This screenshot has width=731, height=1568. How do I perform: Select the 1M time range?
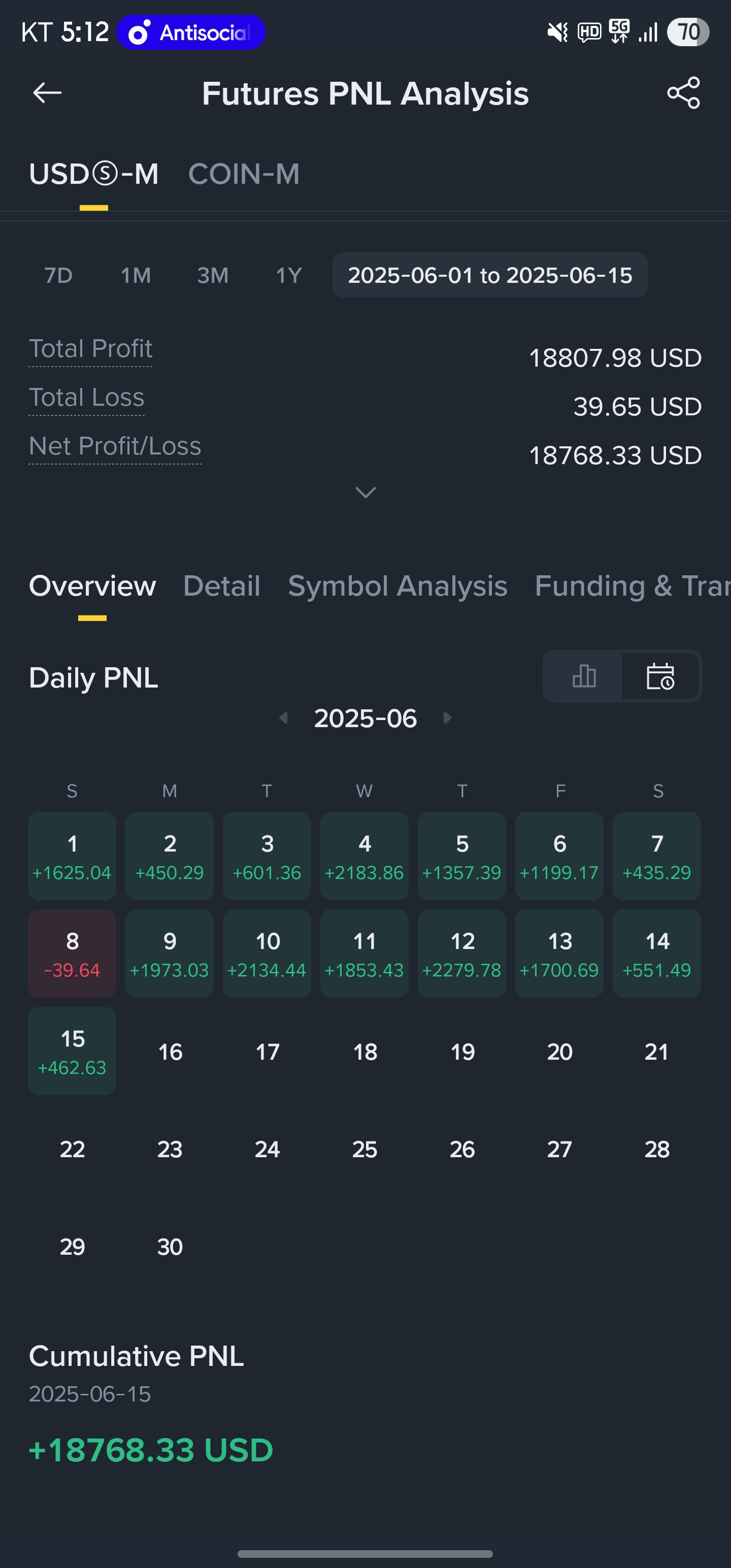click(x=136, y=276)
